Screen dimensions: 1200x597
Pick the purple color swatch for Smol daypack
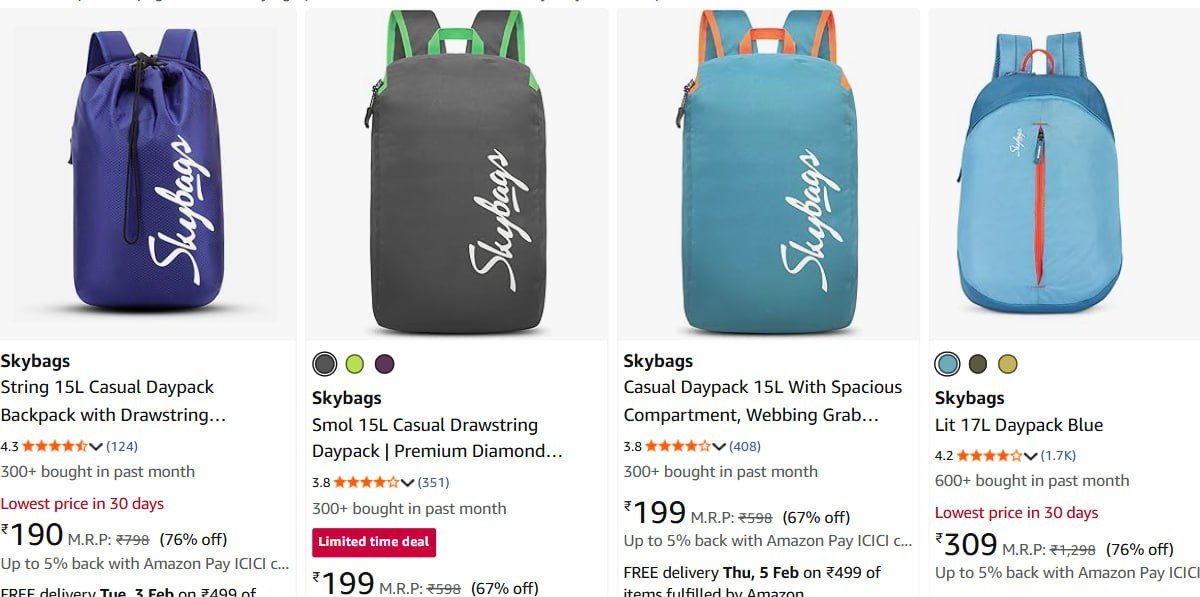(x=384, y=363)
